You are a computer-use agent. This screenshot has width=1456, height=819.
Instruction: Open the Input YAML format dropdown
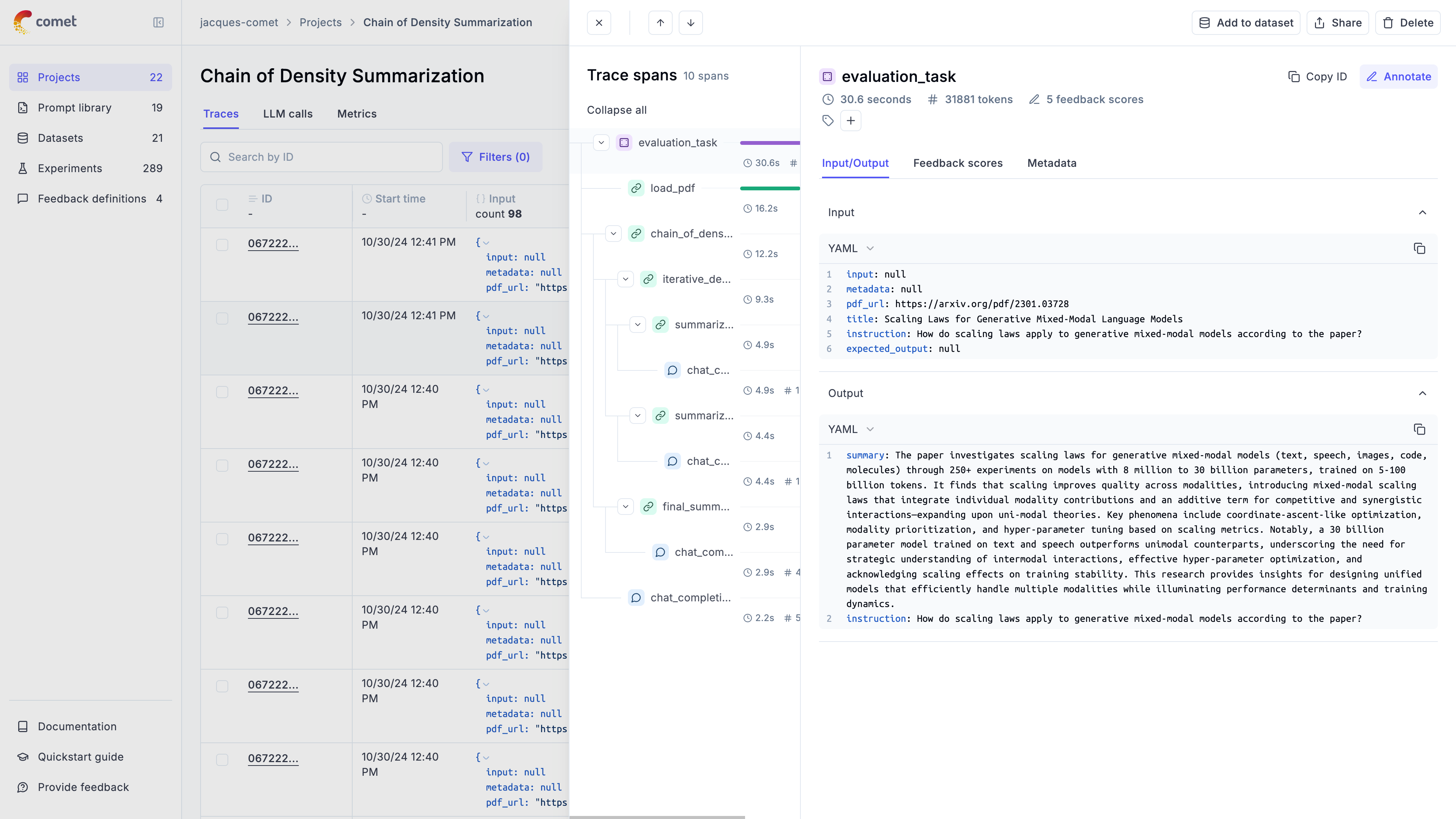(849, 249)
